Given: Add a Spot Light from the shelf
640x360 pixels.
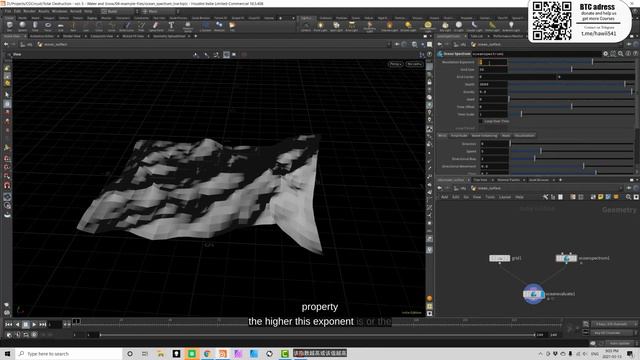Looking at the screenshot, I should (336, 26).
